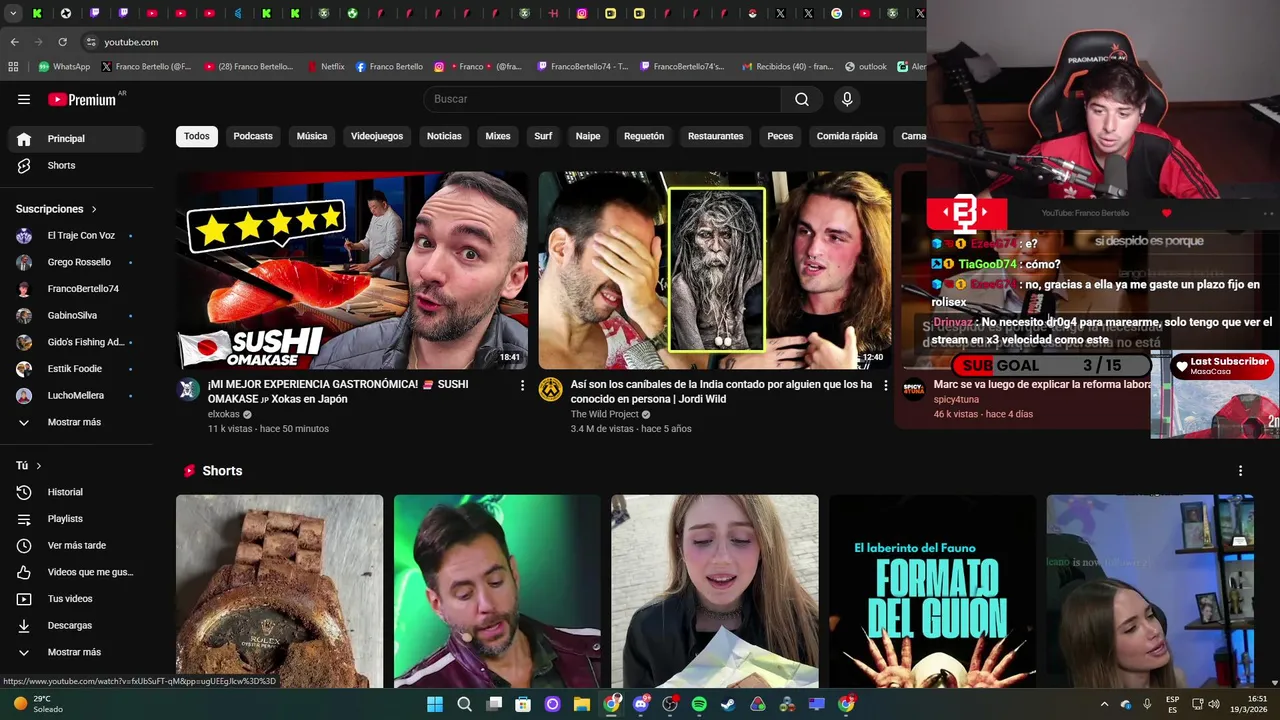Open Steam from the taskbar

click(728, 704)
